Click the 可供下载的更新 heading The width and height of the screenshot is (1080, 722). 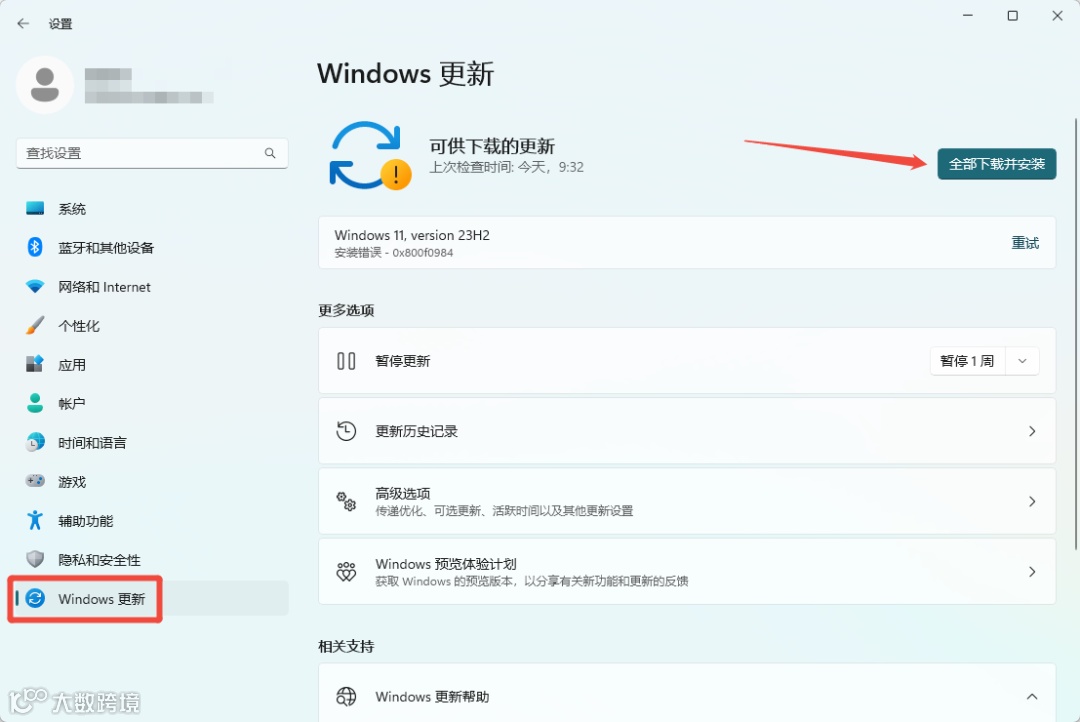[x=492, y=146]
